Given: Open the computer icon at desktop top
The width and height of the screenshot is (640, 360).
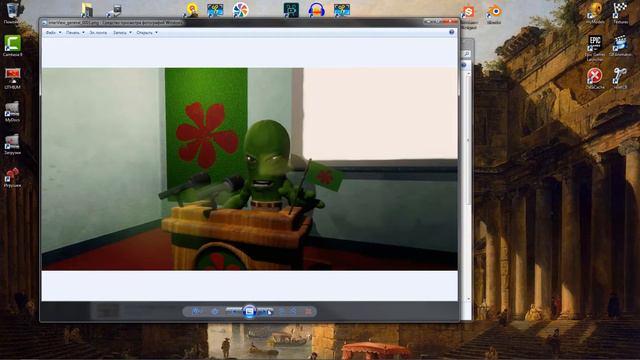Looking at the screenshot, I should pyautogui.click(x=113, y=11).
